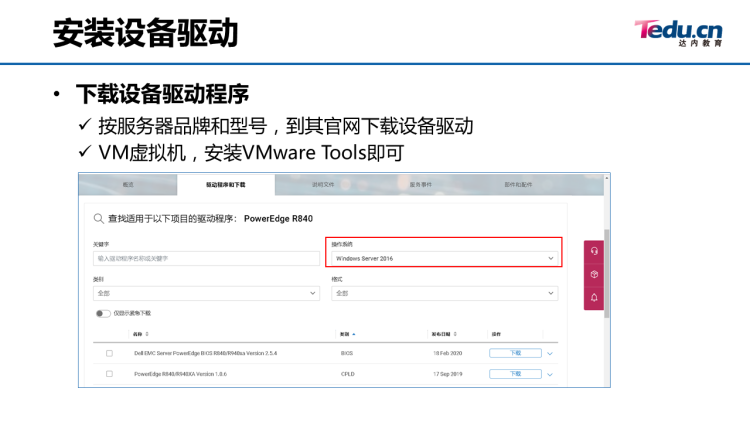This screenshot has width=750, height=422.
Task: Select the 驱动程序和下载 tab
Action: pyautogui.click(x=226, y=185)
